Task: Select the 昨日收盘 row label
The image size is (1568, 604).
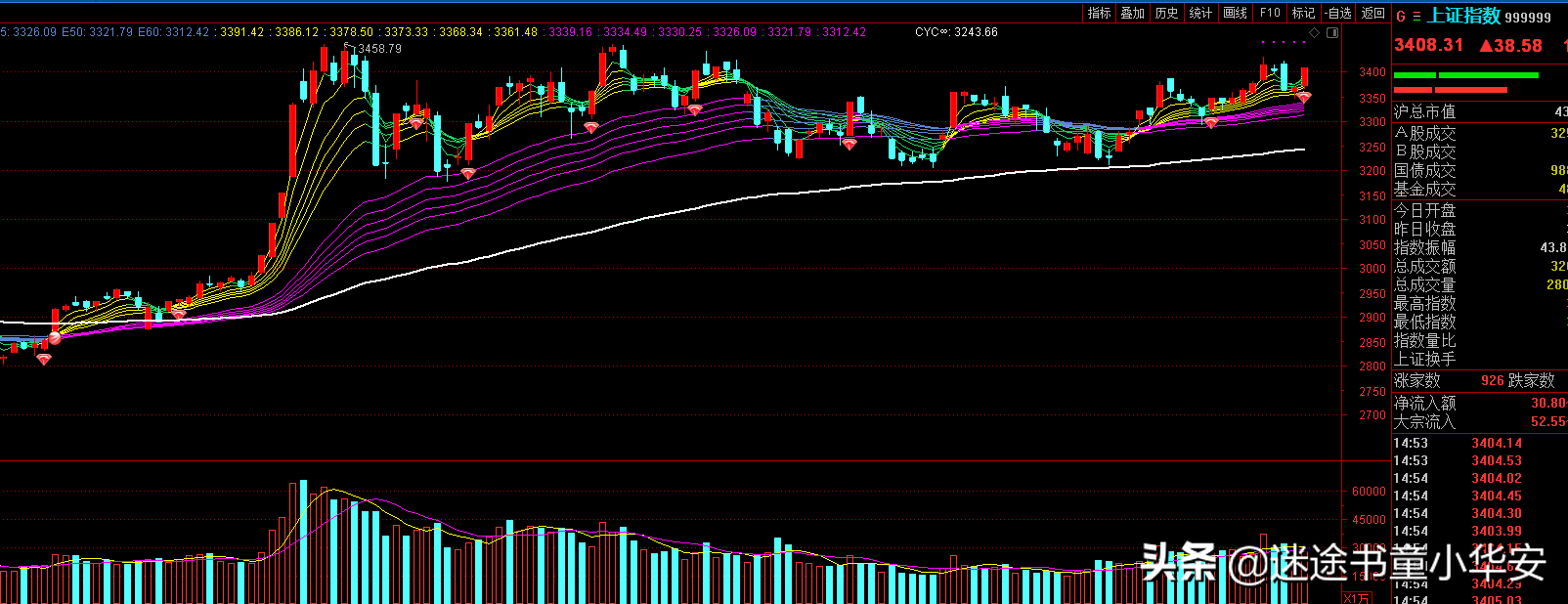Action: (1424, 229)
